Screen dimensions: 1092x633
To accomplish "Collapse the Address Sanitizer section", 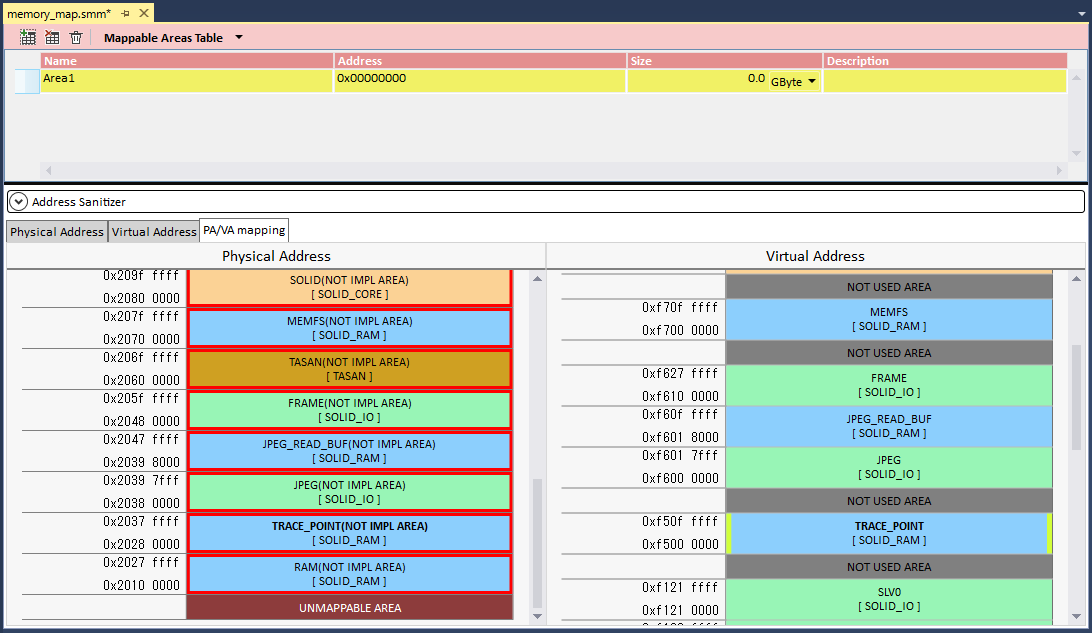I will click(x=18, y=202).
